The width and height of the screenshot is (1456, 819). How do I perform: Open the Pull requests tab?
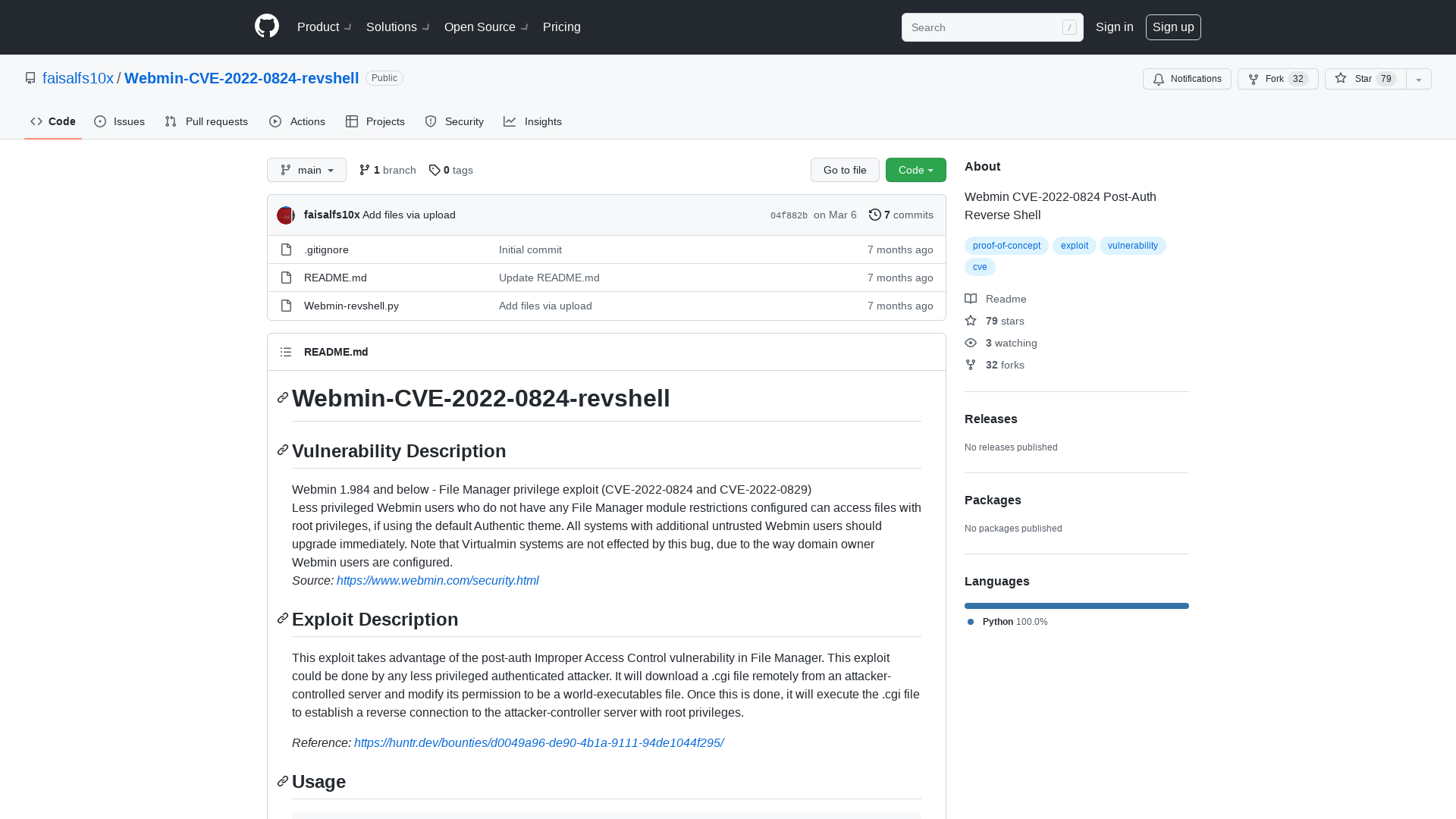(x=206, y=121)
